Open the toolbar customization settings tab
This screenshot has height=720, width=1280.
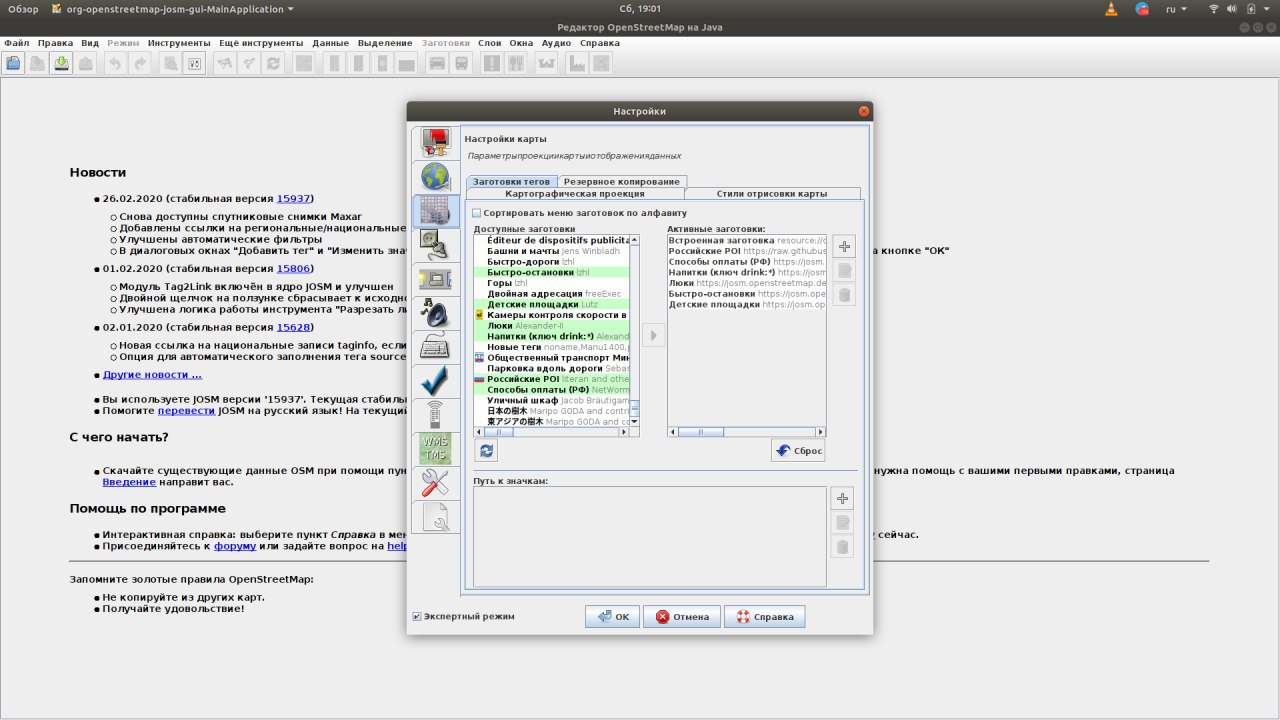tap(435, 279)
